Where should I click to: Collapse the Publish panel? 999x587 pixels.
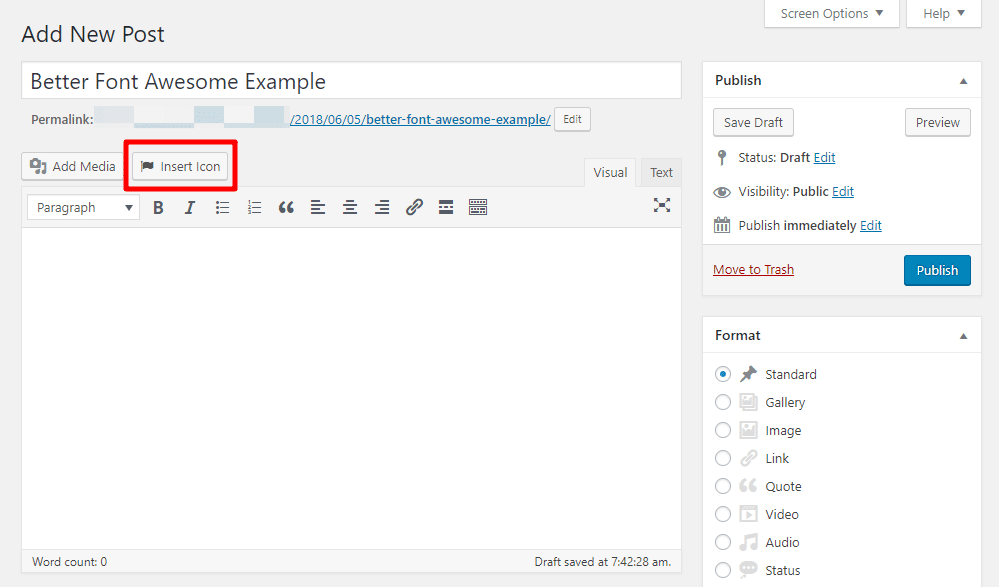click(x=963, y=81)
